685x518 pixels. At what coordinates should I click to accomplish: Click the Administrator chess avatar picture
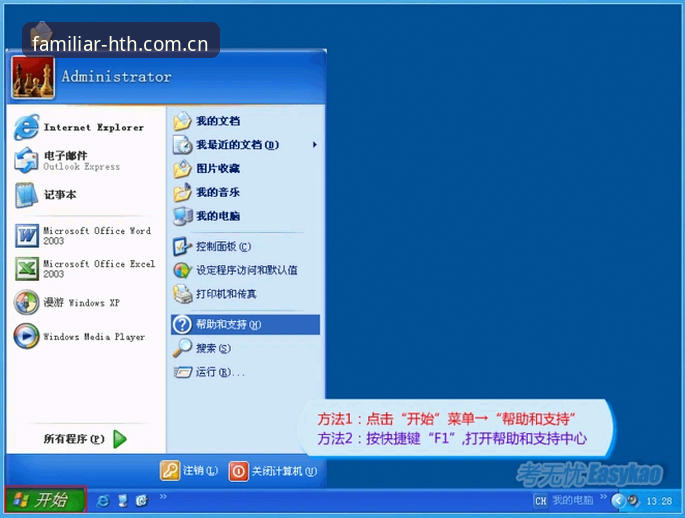click(x=33, y=78)
